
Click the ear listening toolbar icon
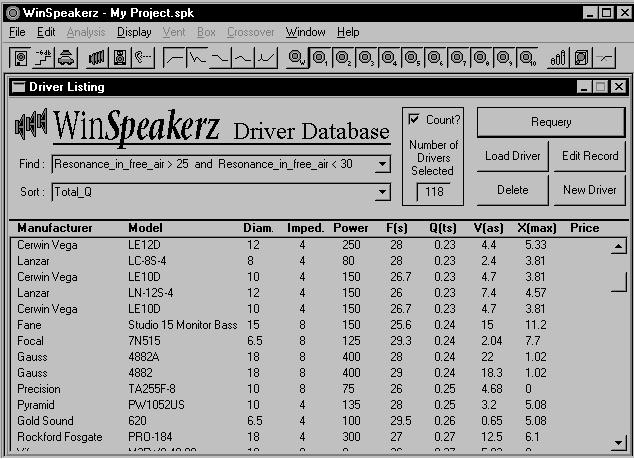142,58
